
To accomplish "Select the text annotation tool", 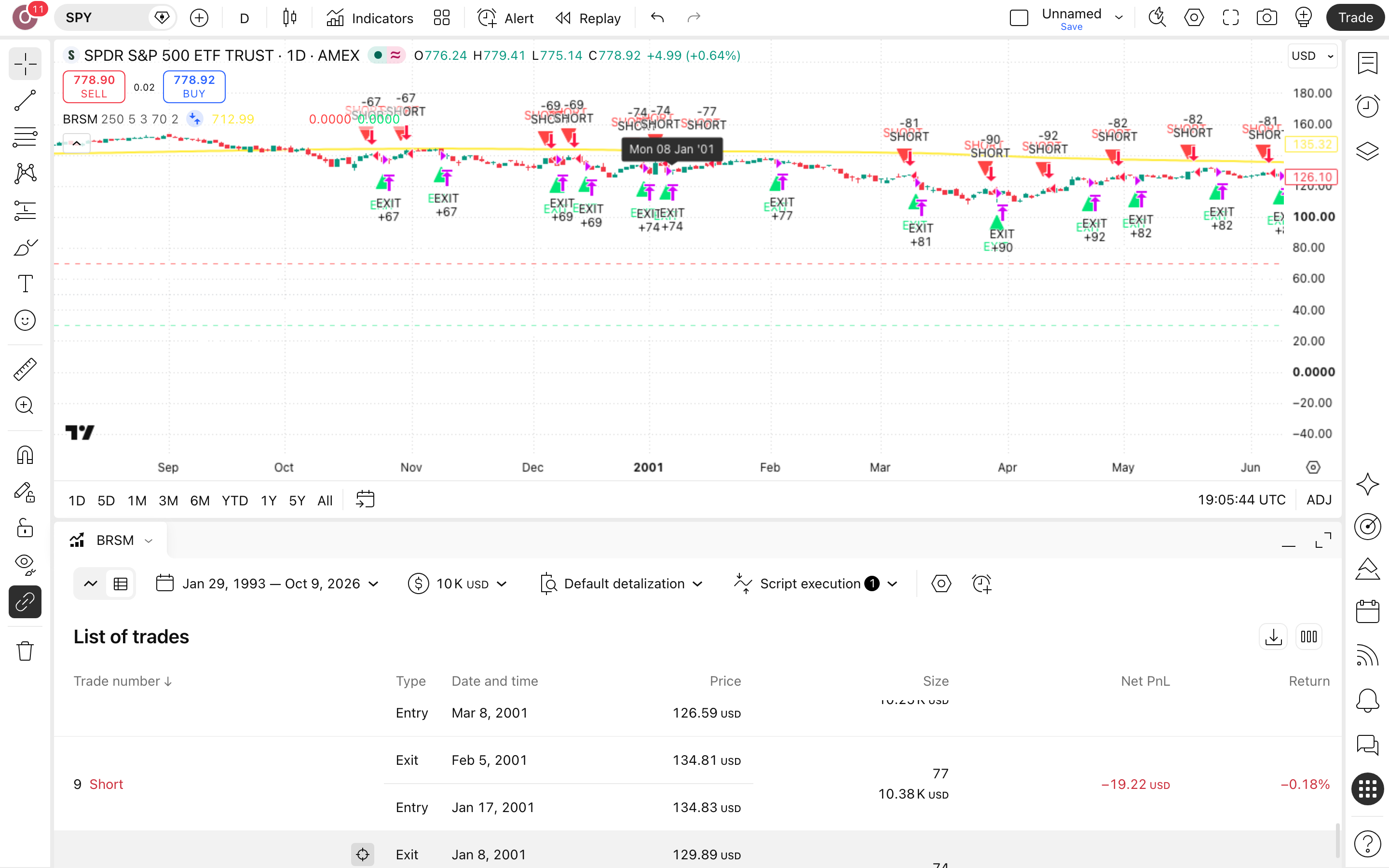I will tap(25, 284).
